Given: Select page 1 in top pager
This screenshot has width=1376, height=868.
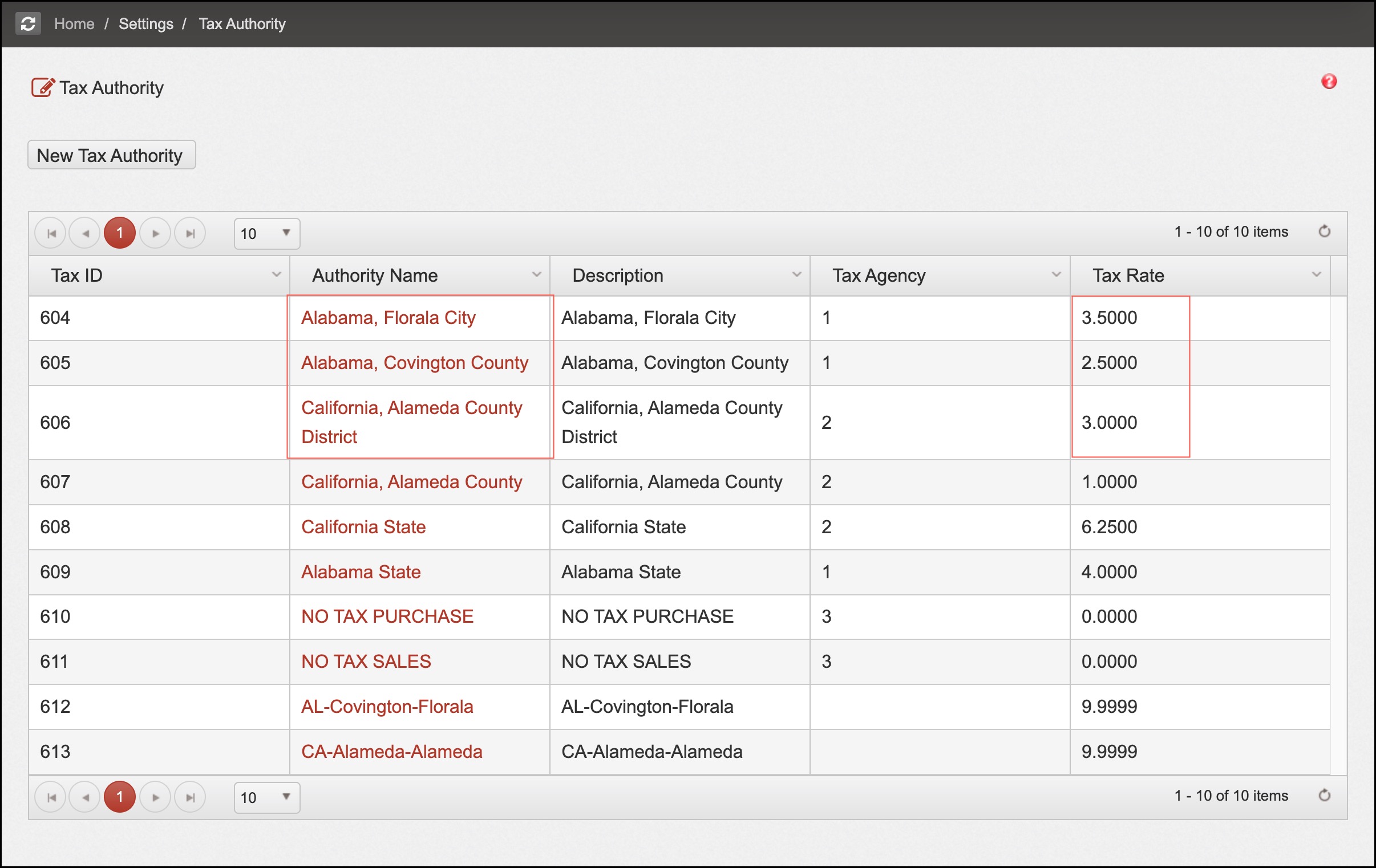Looking at the screenshot, I should [x=120, y=233].
